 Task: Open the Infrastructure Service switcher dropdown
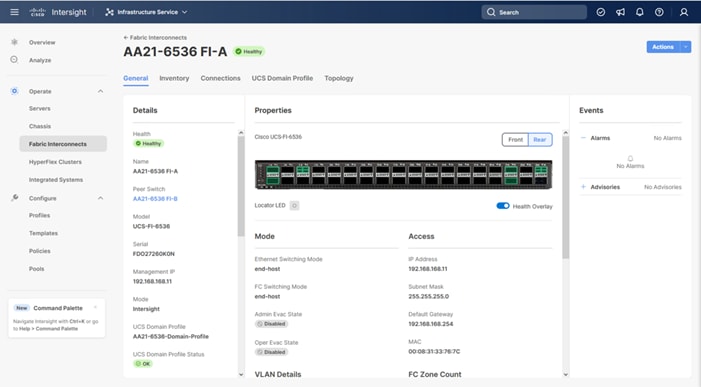[146, 12]
